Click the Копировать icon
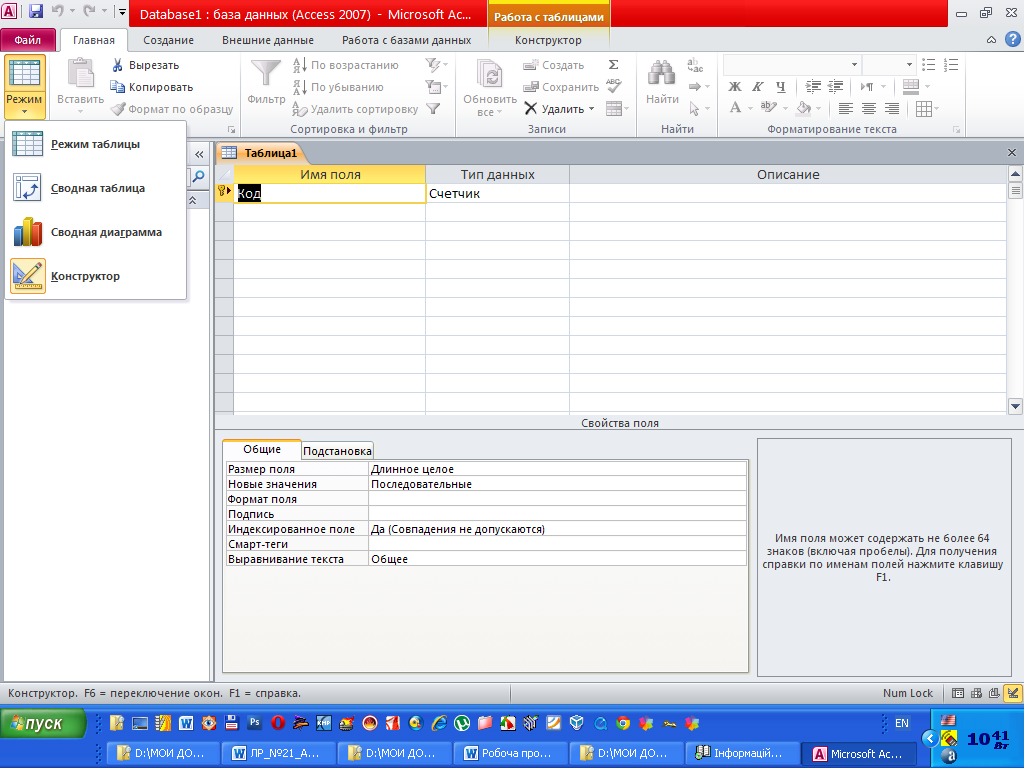Screen dimensions: 1024x768 click(118, 87)
